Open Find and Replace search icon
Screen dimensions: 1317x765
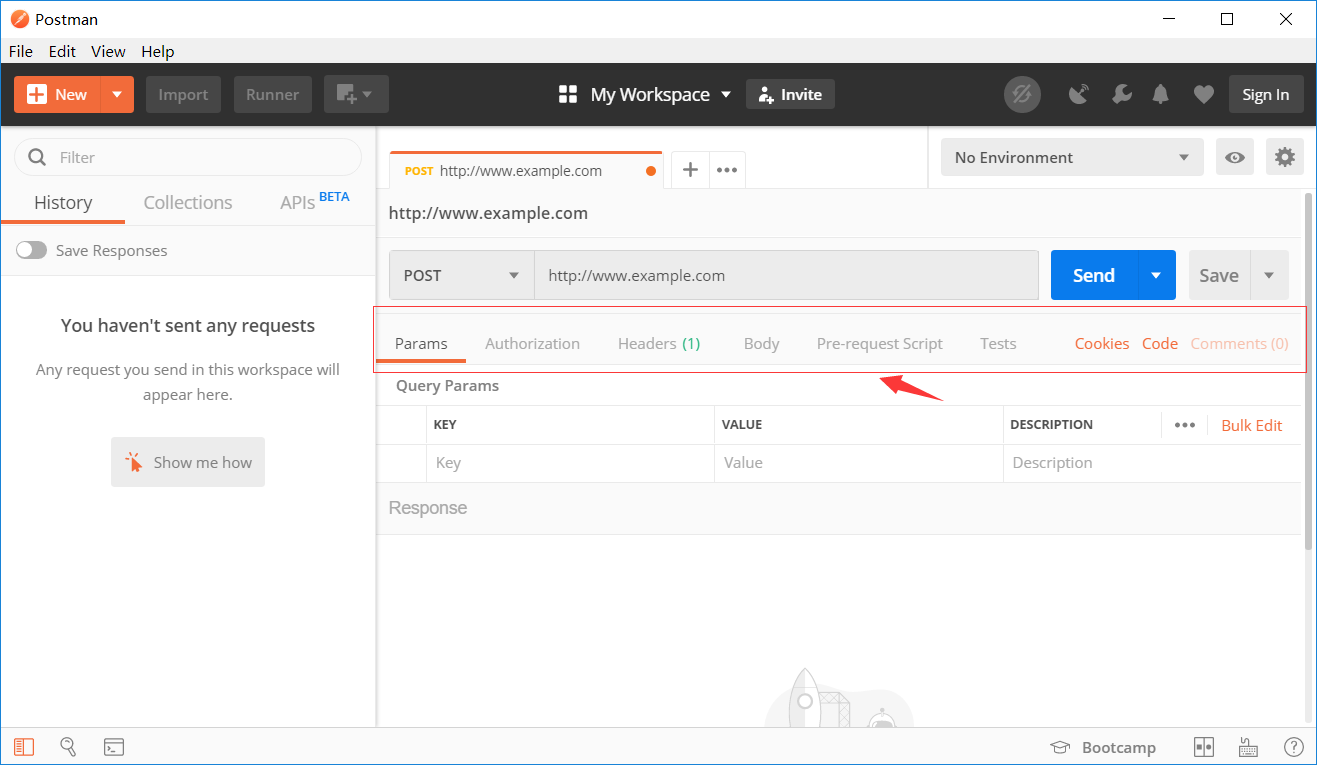(x=69, y=747)
